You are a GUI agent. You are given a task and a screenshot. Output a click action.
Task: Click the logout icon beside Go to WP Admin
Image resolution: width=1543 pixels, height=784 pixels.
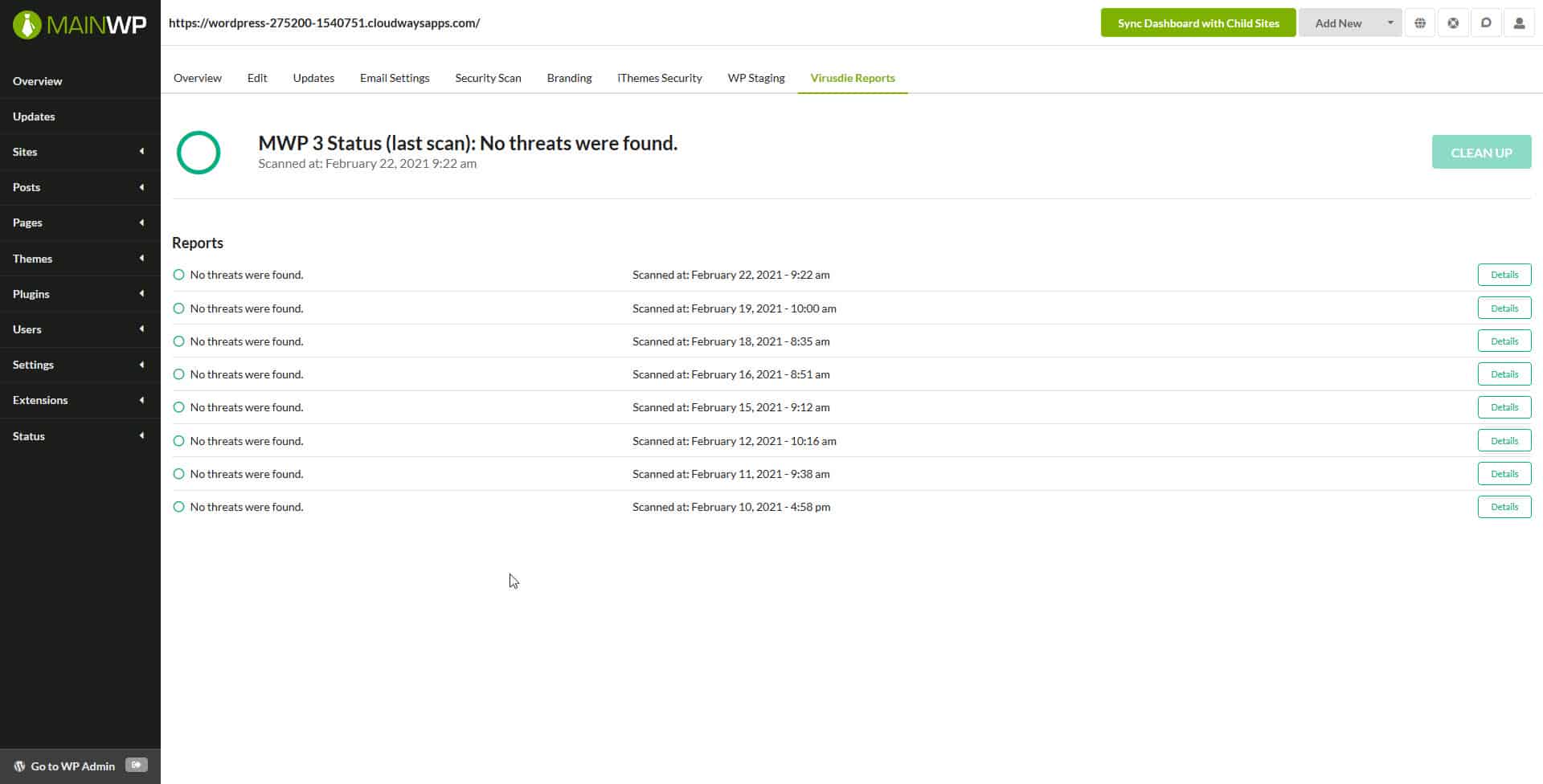tap(137, 766)
